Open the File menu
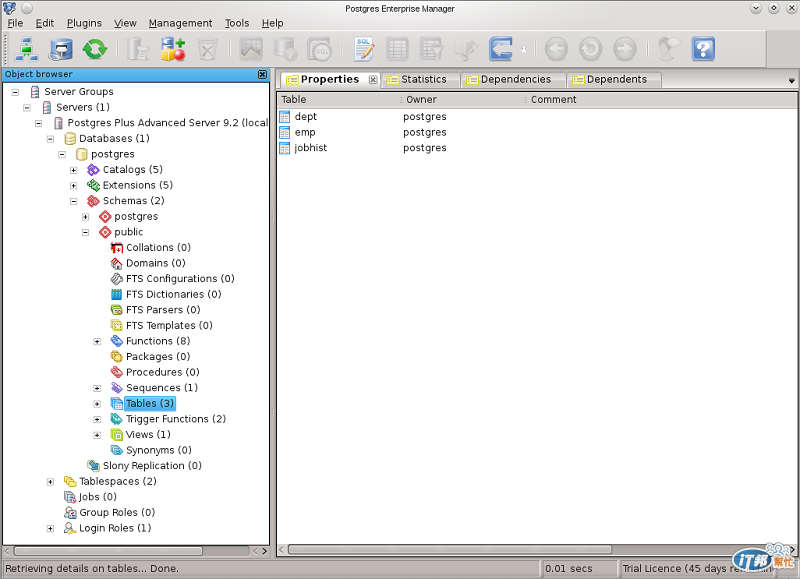The image size is (800, 579). click(15, 23)
